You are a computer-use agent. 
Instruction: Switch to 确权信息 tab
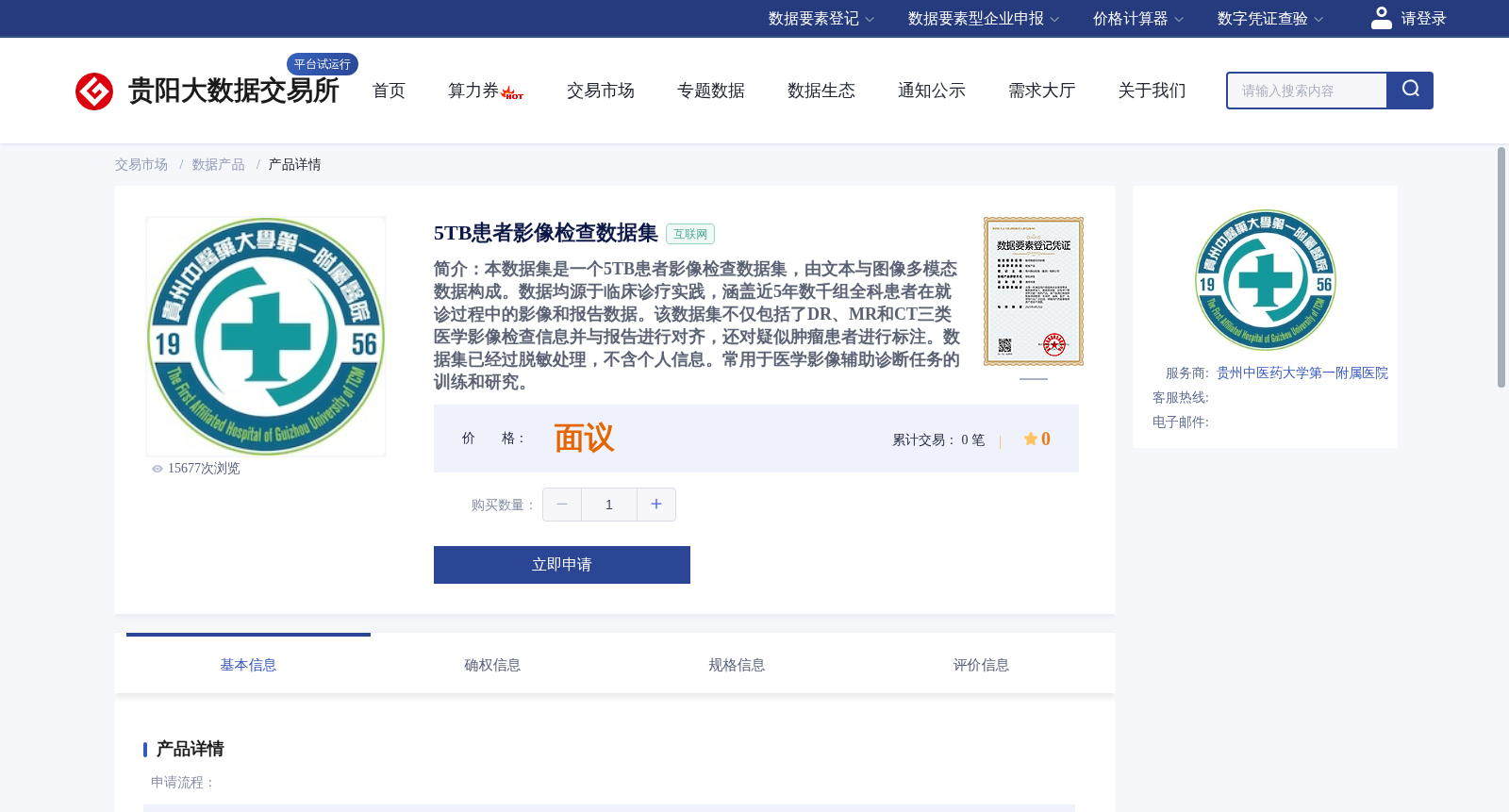tap(492, 665)
